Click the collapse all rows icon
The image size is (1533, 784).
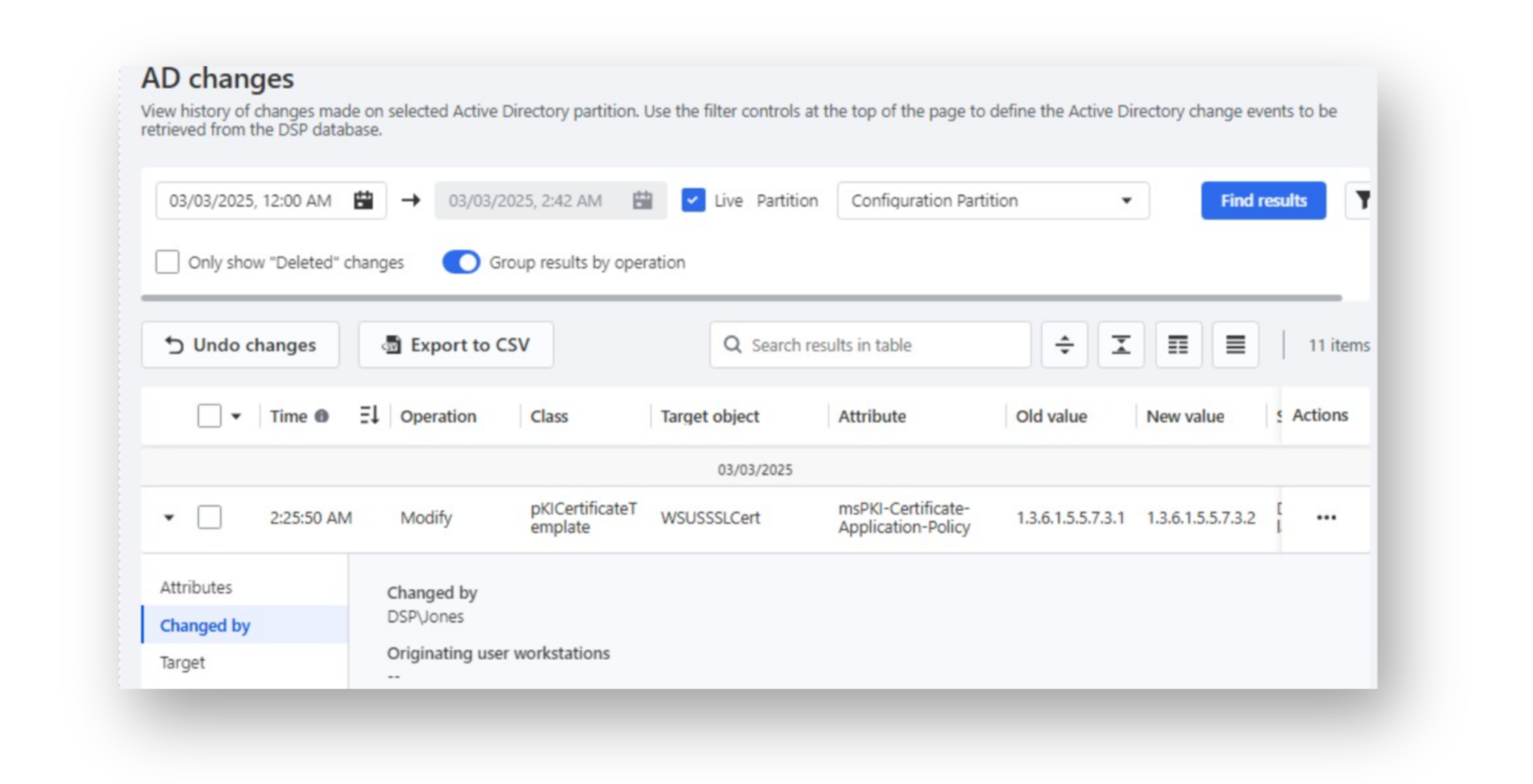tap(1120, 345)
